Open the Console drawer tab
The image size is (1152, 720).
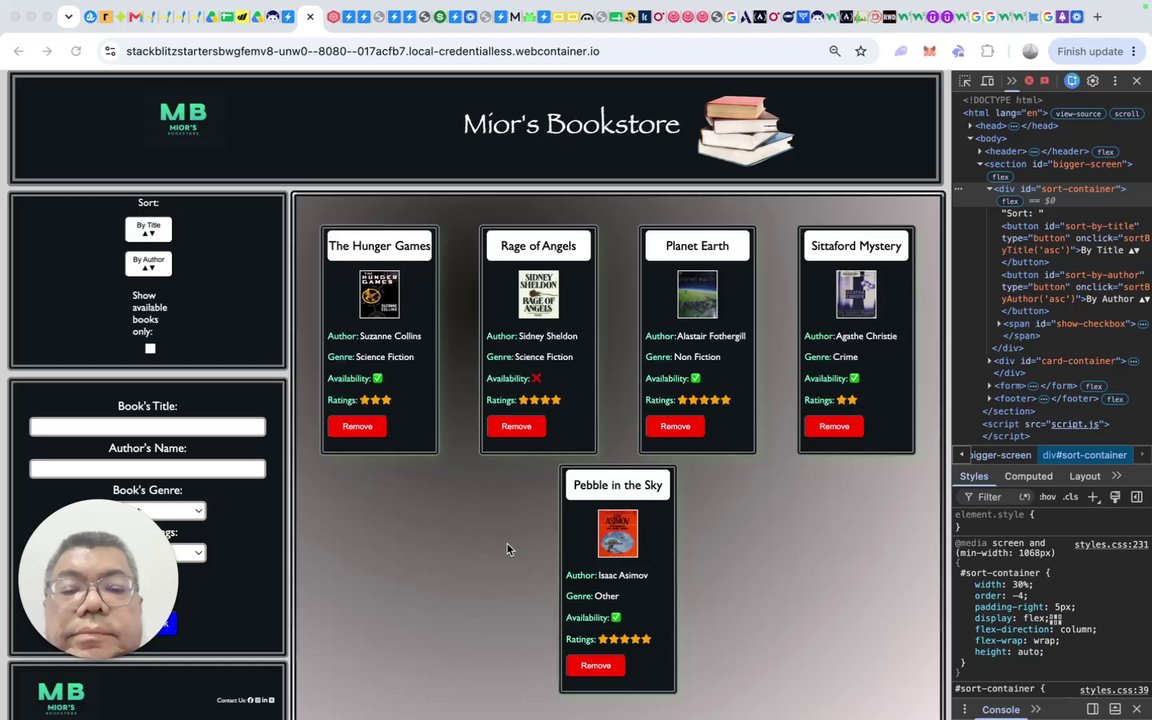(1001, 709)
